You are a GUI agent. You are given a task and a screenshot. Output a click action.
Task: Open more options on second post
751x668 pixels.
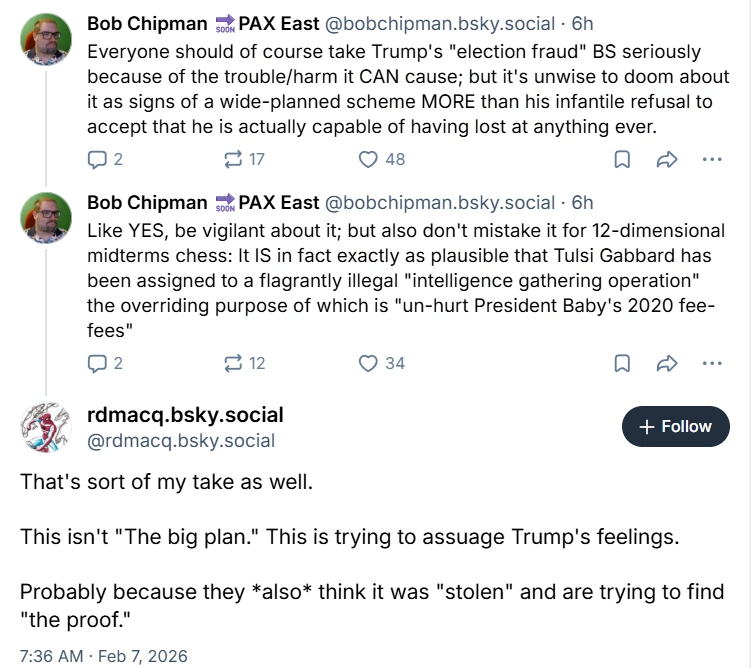(712, 363)
